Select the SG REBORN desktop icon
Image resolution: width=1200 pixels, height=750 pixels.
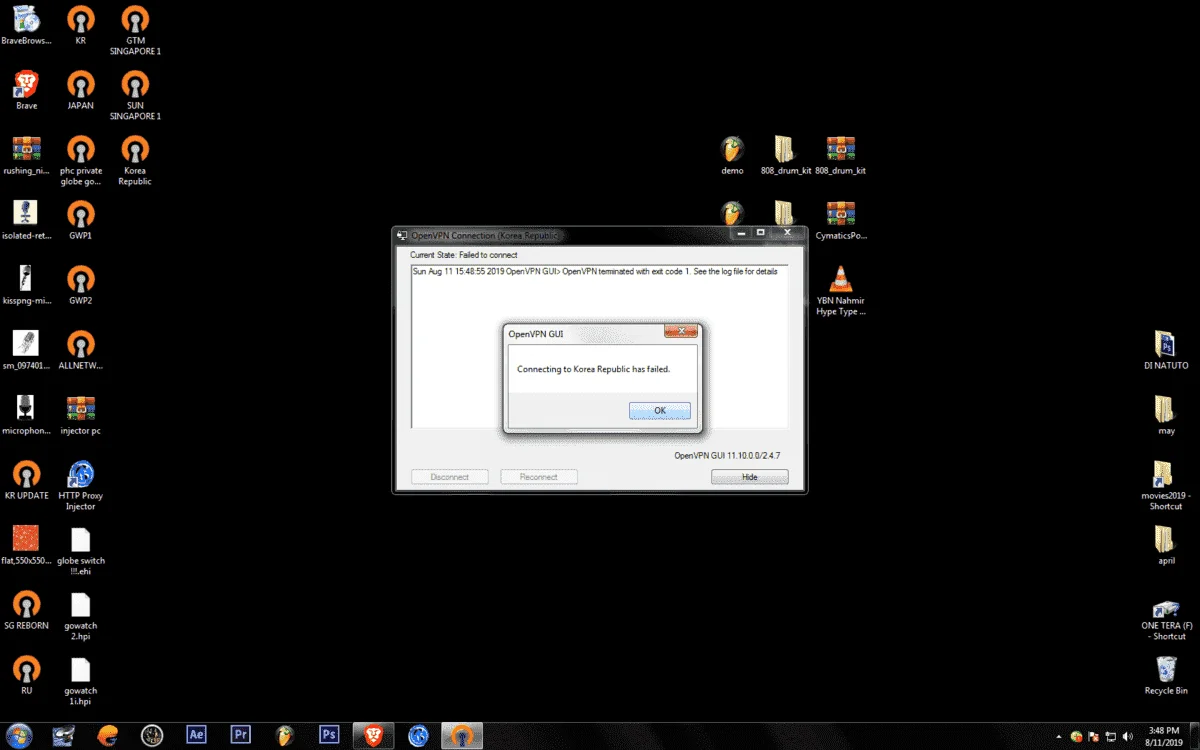pos(26,610)
